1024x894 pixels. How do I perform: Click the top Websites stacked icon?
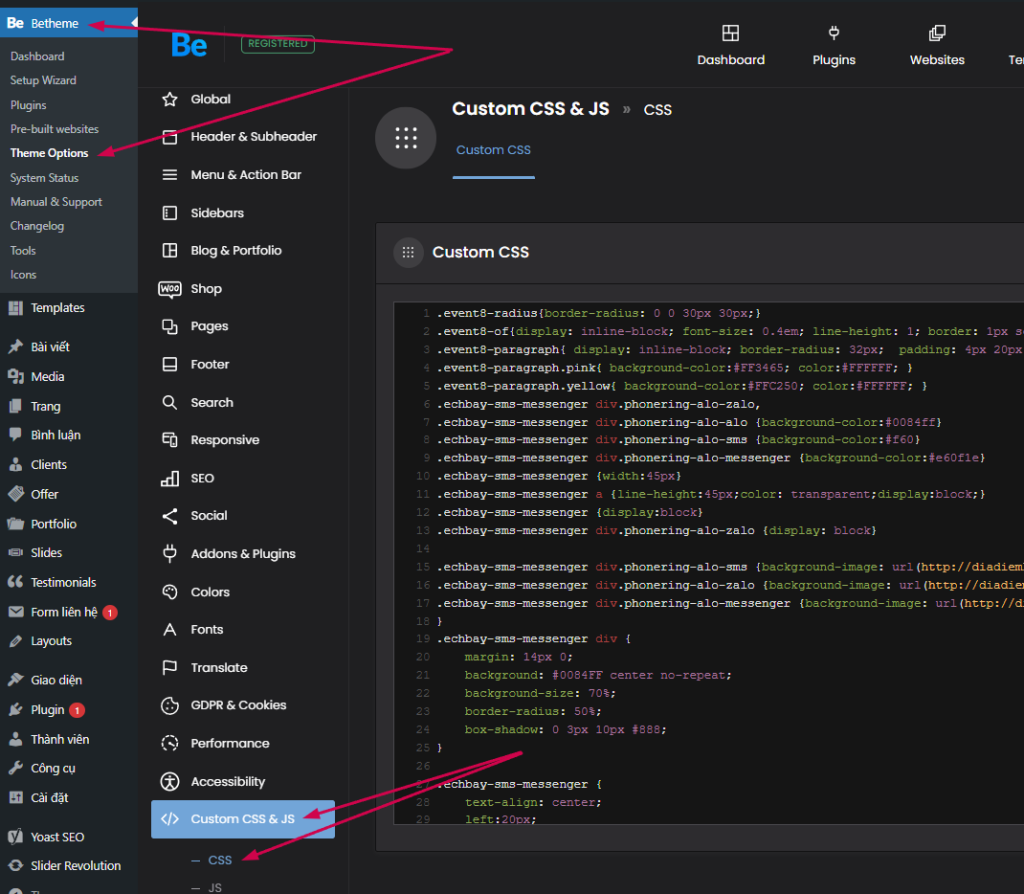click(937, 33)
